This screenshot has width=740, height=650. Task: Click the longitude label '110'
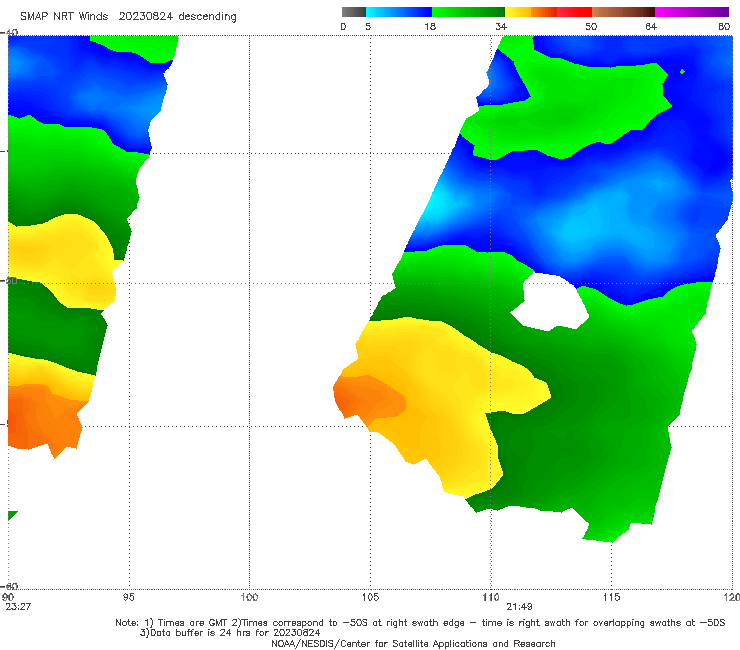pos(491,597)
